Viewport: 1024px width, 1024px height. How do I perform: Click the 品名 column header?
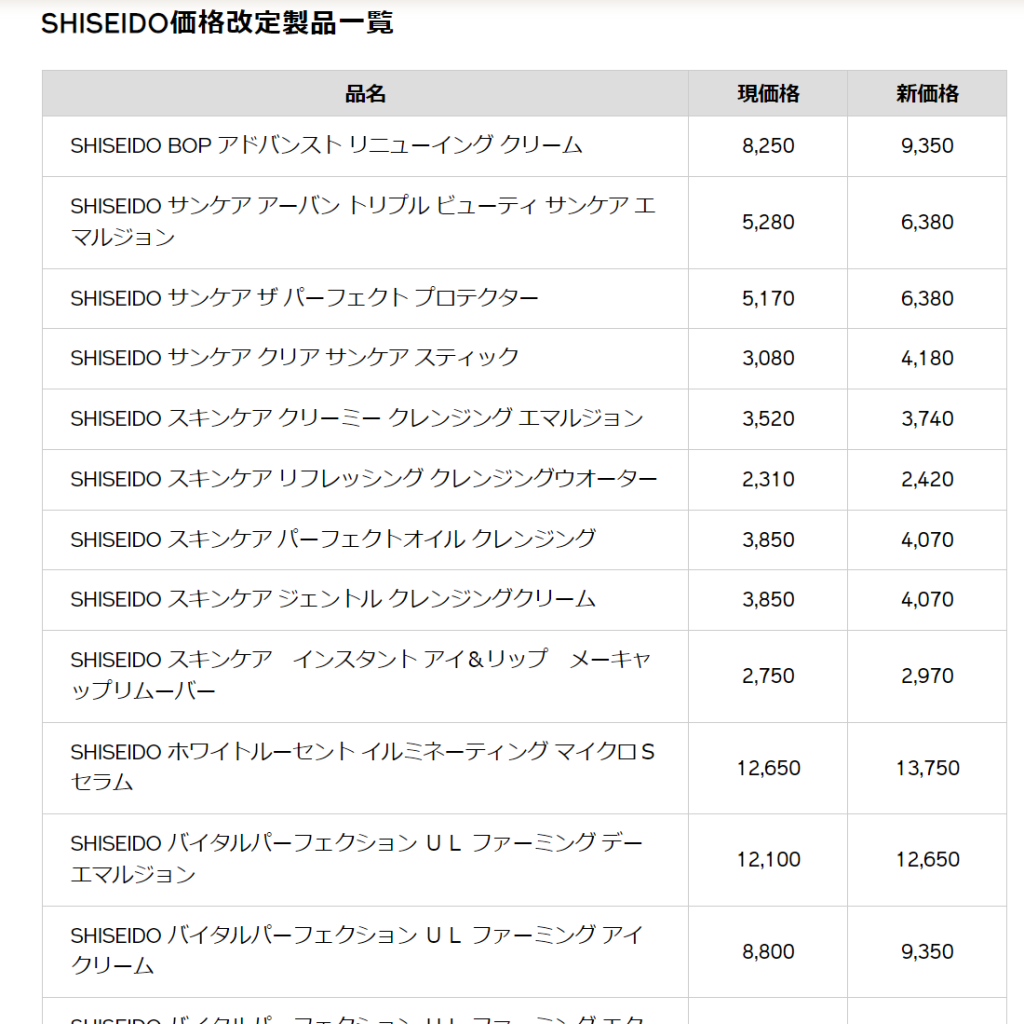[x=365, y=93]
